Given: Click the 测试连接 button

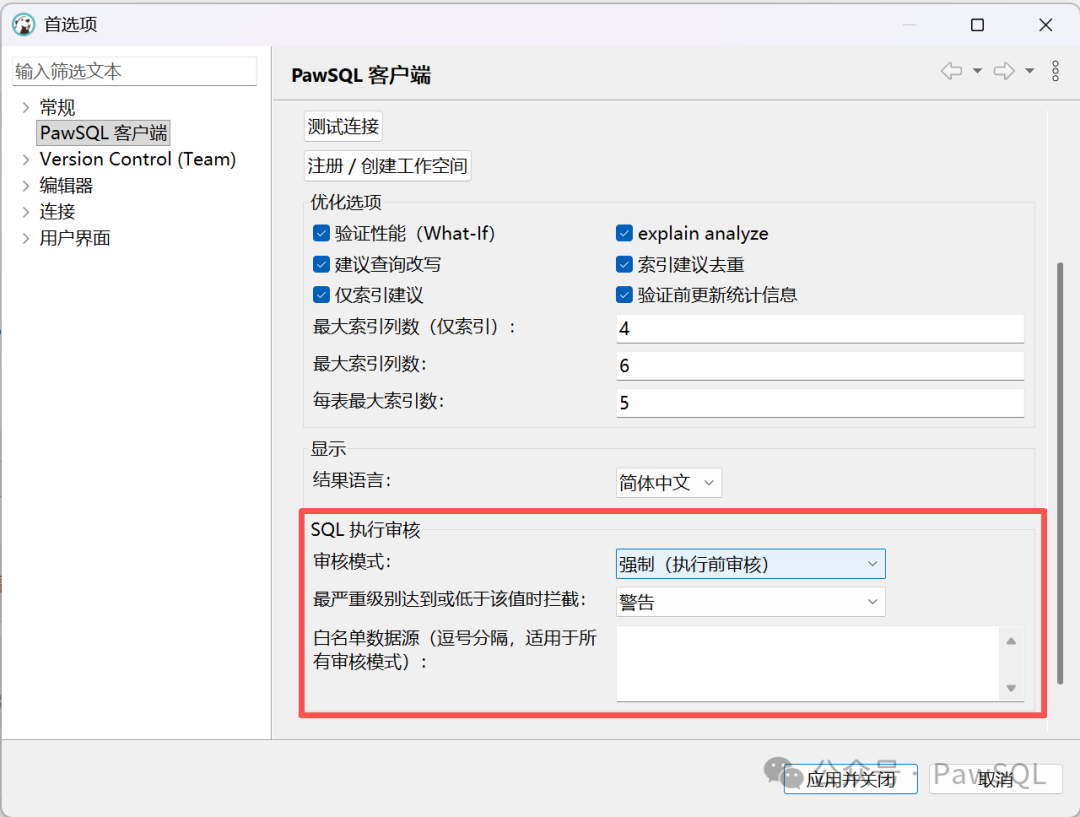Looking at the screenshot, I should pos(343,127).
